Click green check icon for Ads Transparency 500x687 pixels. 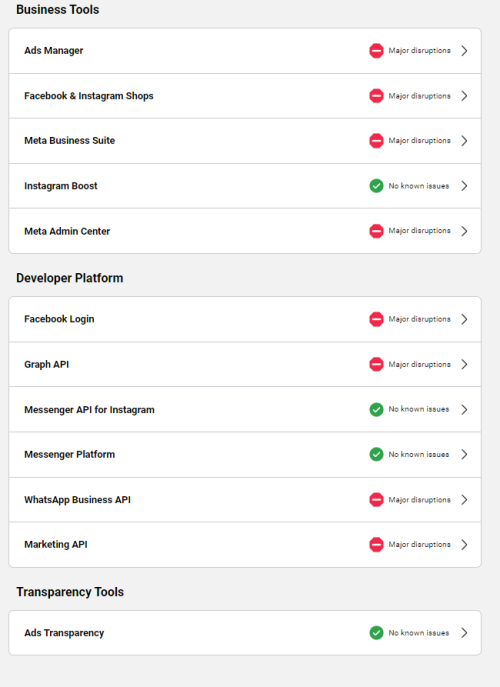pos(376,633)
